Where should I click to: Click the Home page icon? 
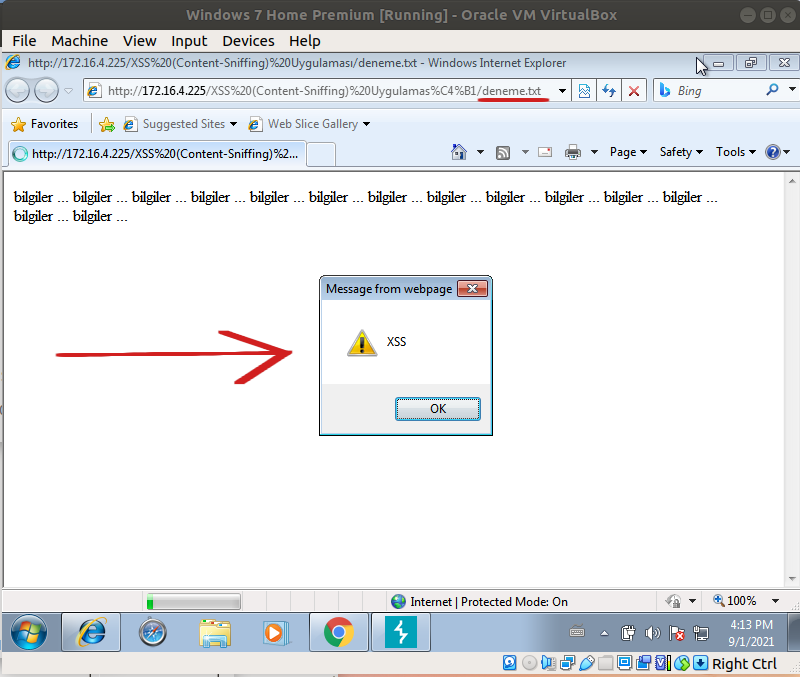(x=459, y=152)
